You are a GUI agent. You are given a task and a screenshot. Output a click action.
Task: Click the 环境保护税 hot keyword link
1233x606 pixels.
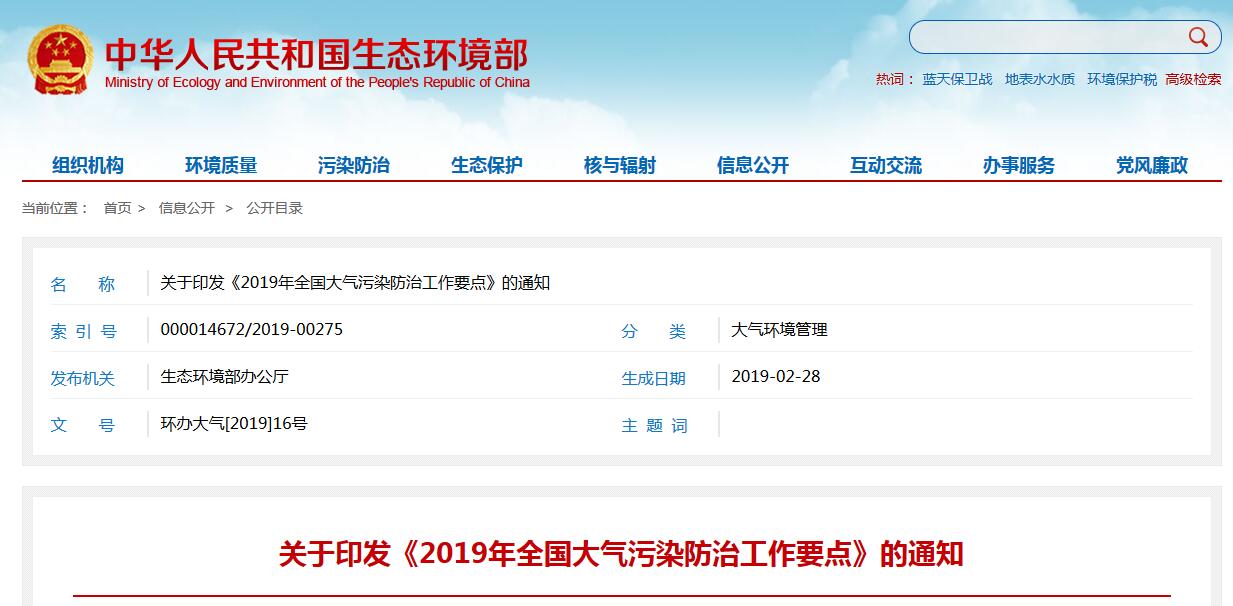[x=1122, y=79]
